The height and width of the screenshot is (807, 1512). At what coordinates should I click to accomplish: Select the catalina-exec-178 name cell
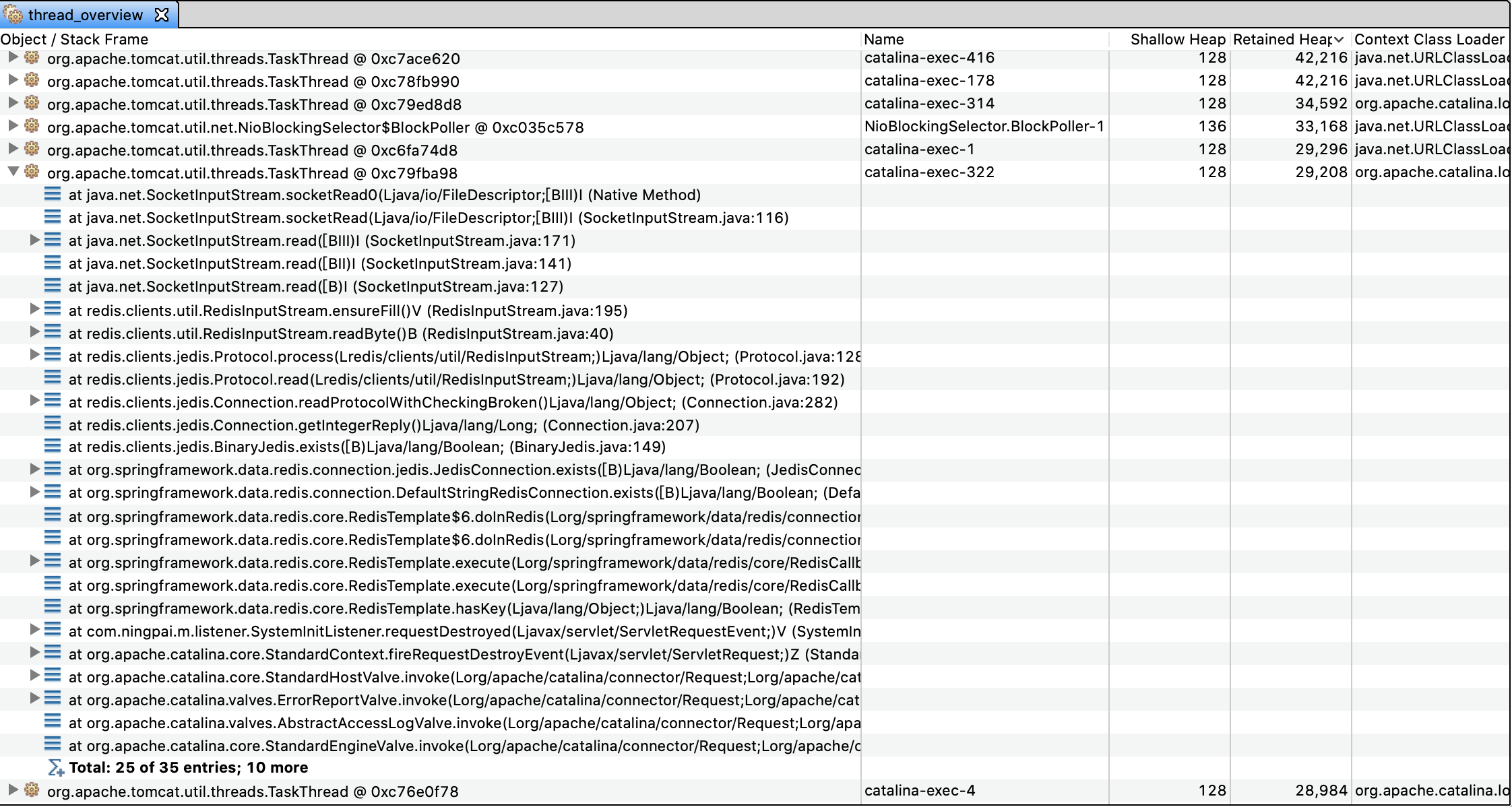(x=929, y=81)
